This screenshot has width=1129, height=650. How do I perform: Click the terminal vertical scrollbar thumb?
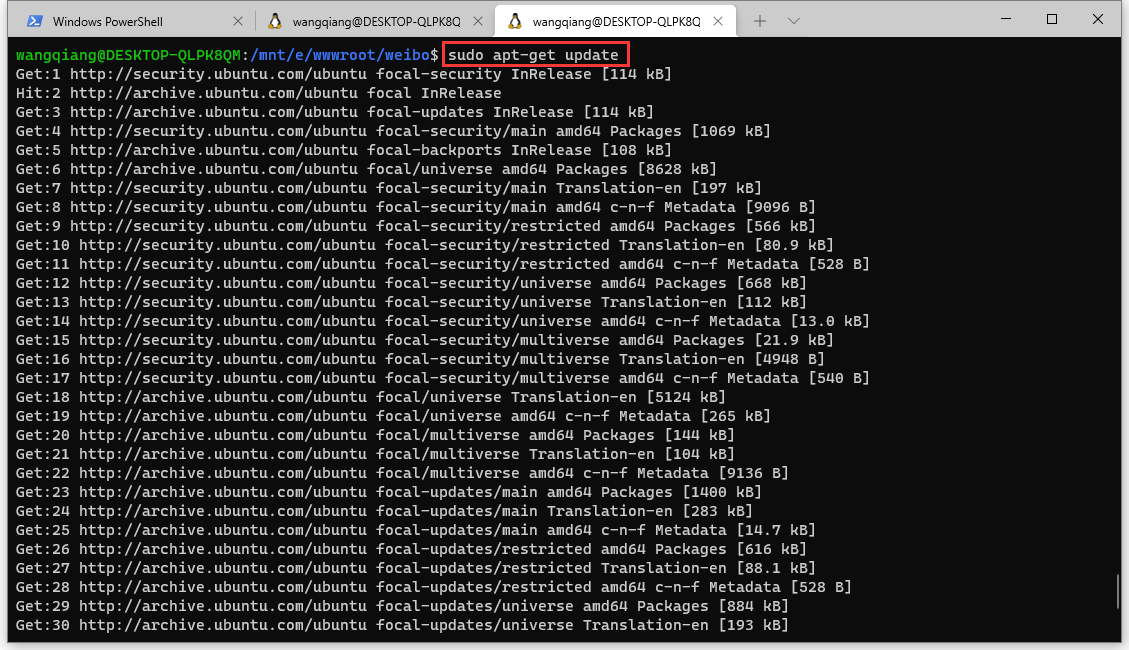pyautogui.click(x=1118, y=590)
